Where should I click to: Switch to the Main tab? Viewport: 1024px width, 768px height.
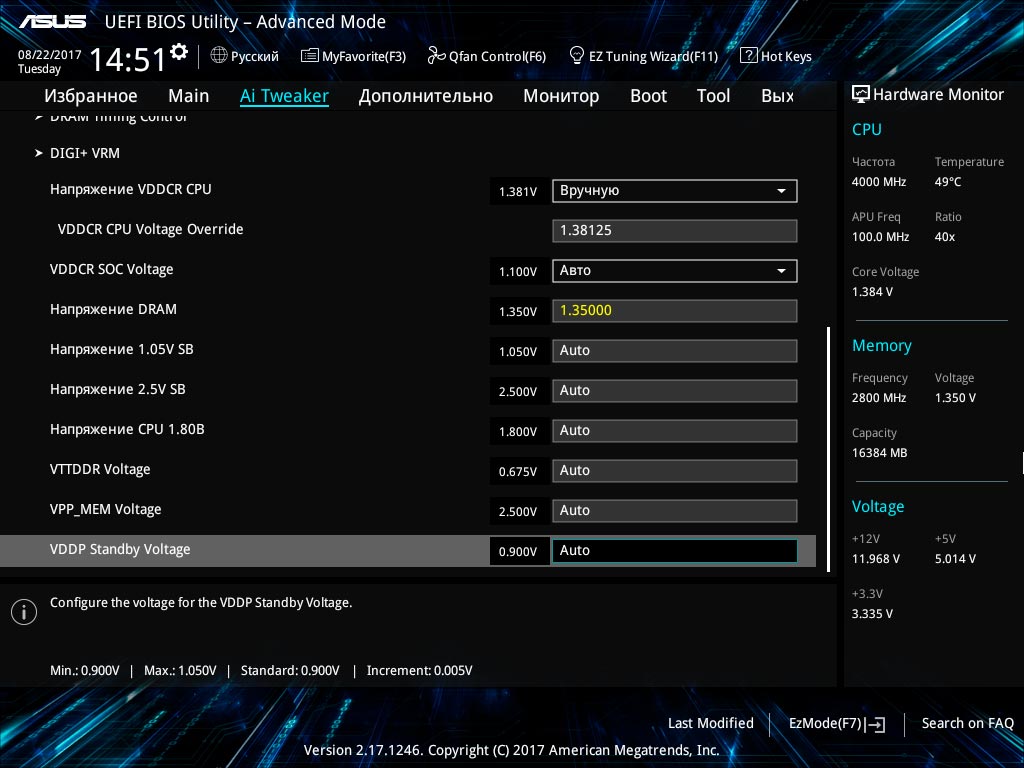[189, 96]
